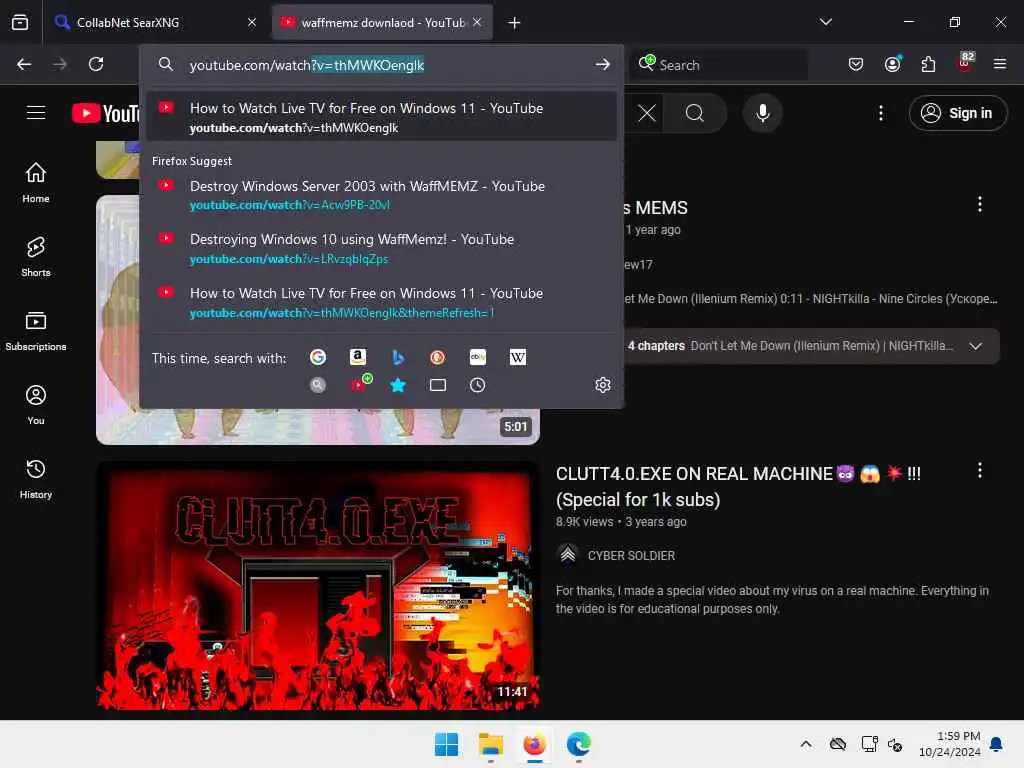
Task: Click the YouTube logo
Action: pos(106,113)
